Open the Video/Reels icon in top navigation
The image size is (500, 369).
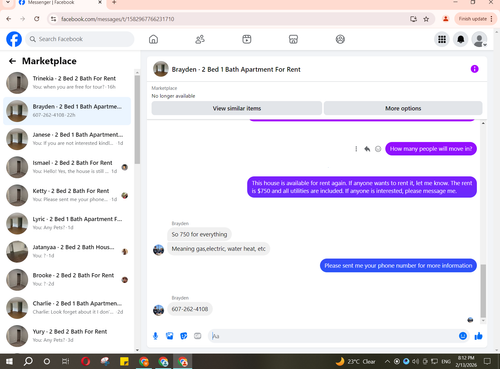coord(247,39)
